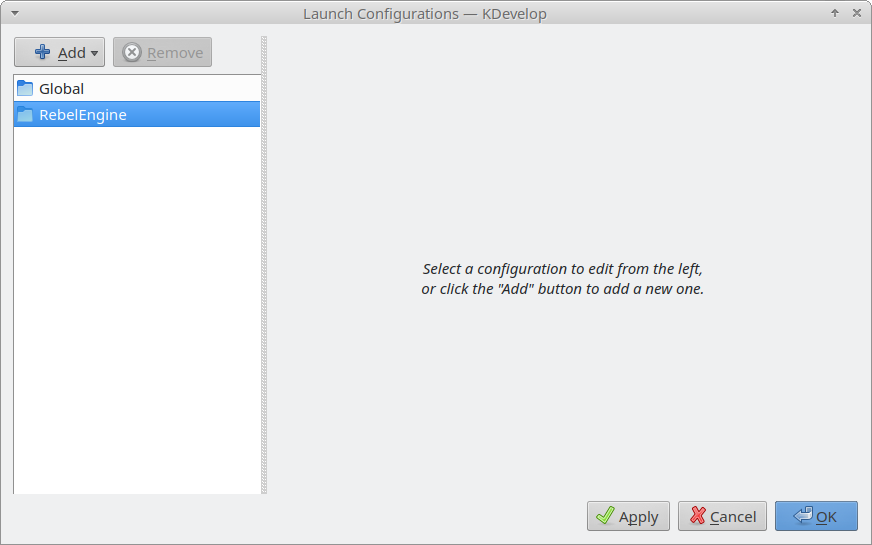This screenshot has height=545, width=872.
Task: Close the Launch Configurations dialog
Action: [x=857, y=13]
